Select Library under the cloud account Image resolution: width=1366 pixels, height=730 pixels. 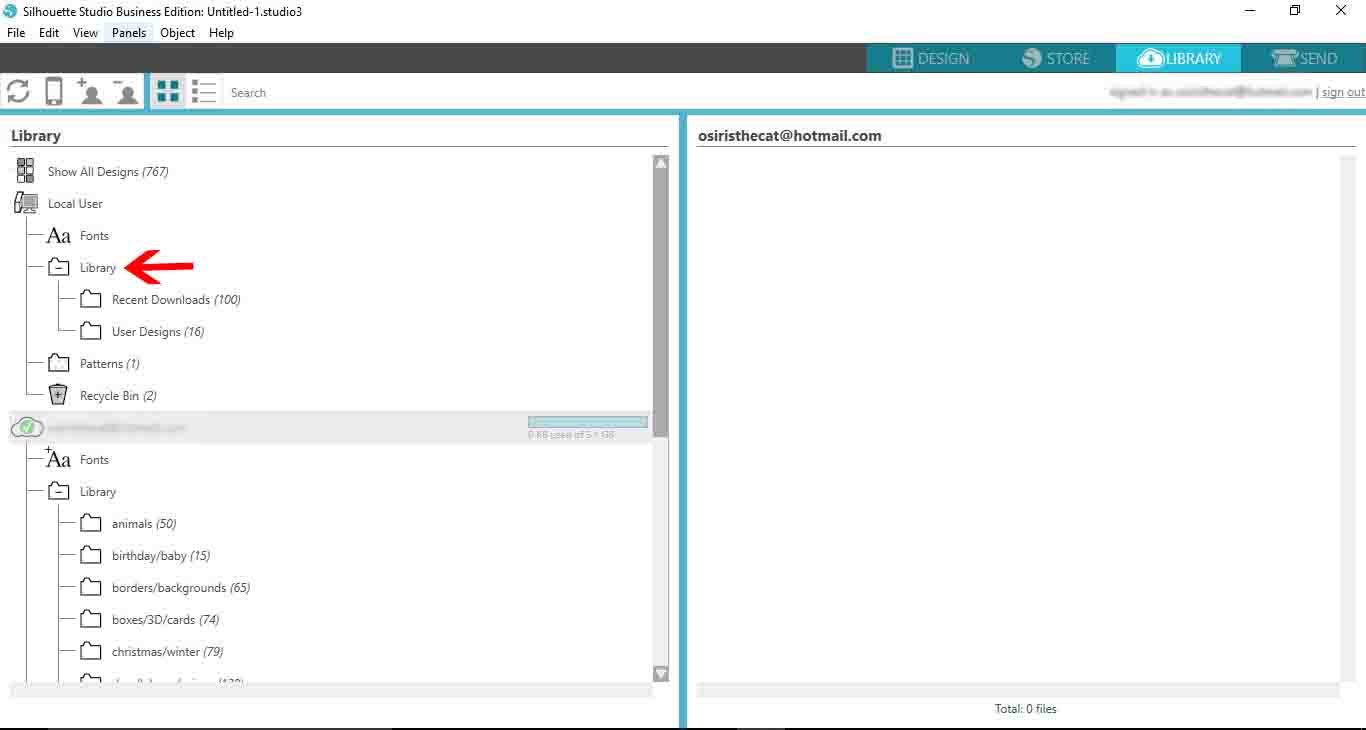click(98, 492)
